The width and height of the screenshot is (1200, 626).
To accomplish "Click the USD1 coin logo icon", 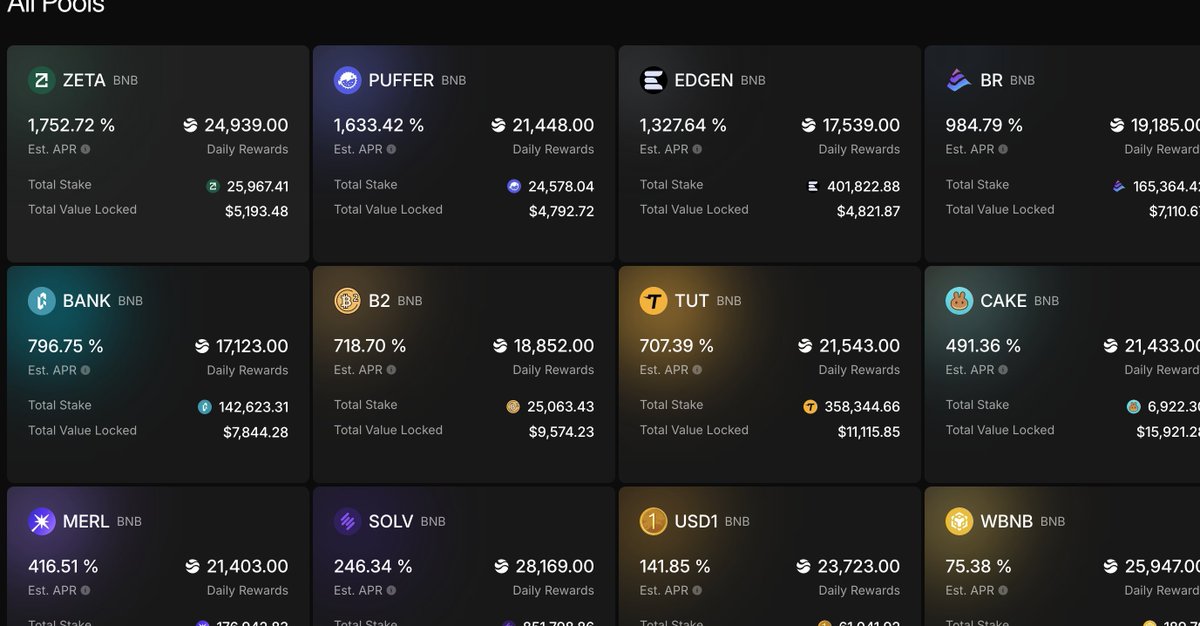I will (x=653, y=522).
